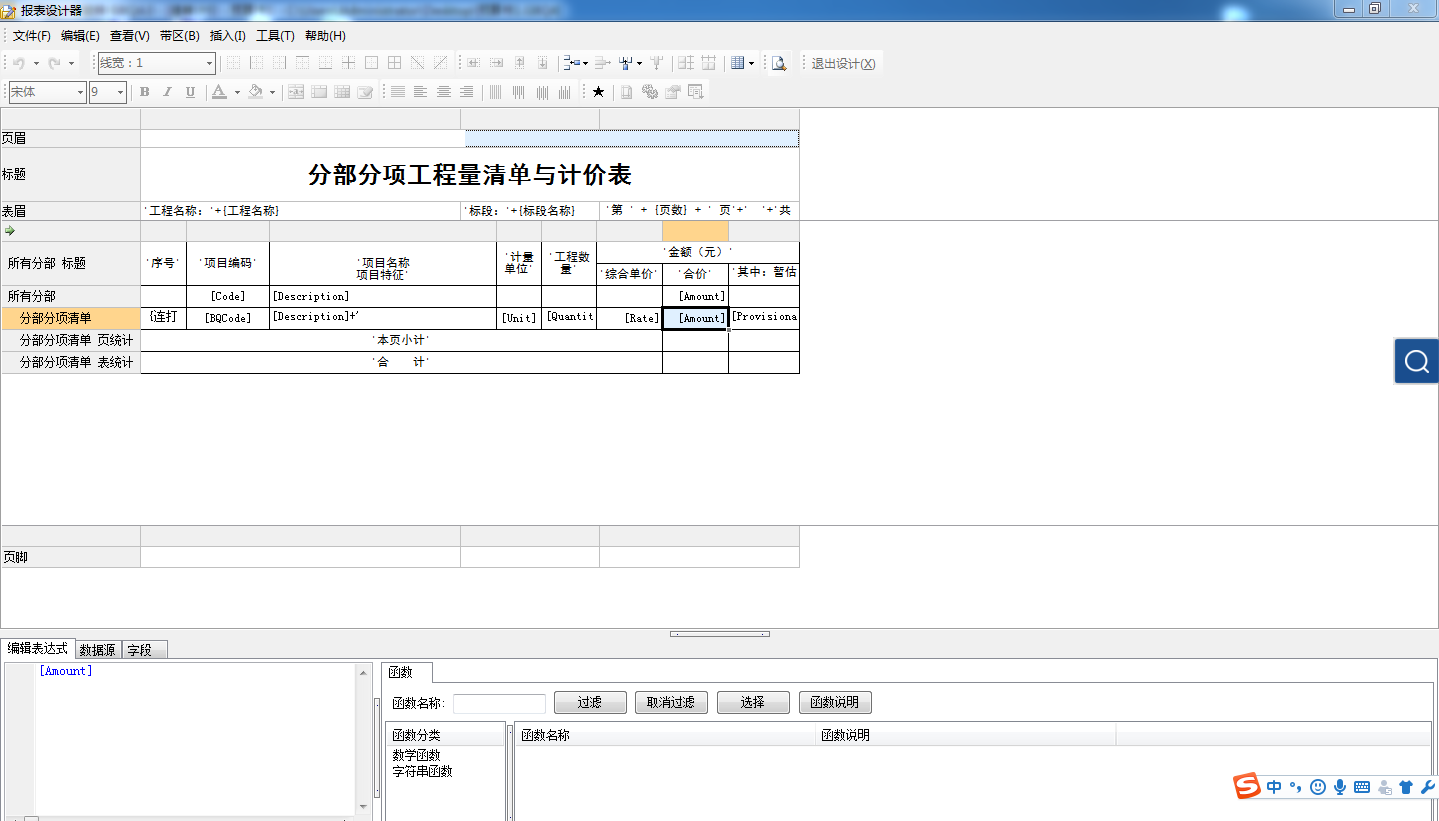This screenshot has width=1439, height=821.
Task: Add diagonal-up line border
Action: [439, 63]
